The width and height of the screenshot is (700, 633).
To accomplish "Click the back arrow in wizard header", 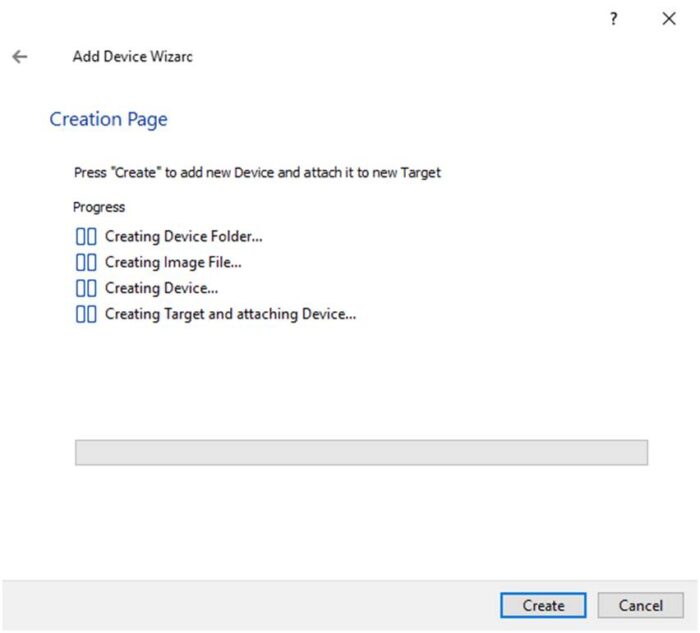I will [19, 57].
